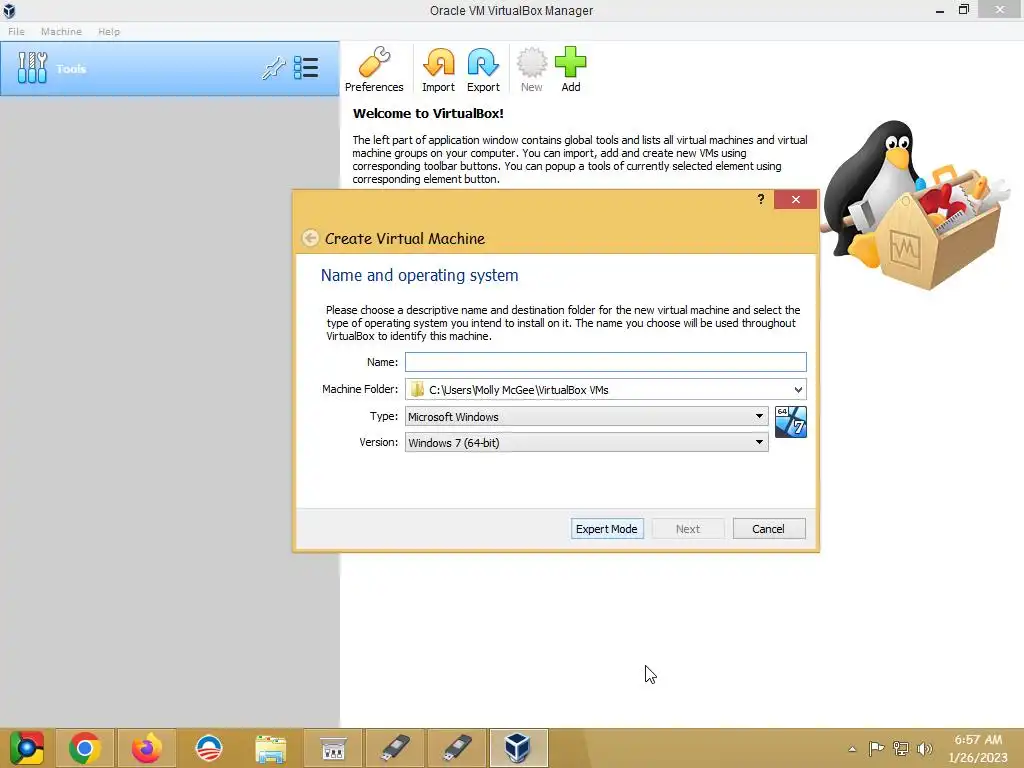This screenshot has width=1024, height=768.
Task: Open Firefox from the taskbar
Action: [146, 748]
